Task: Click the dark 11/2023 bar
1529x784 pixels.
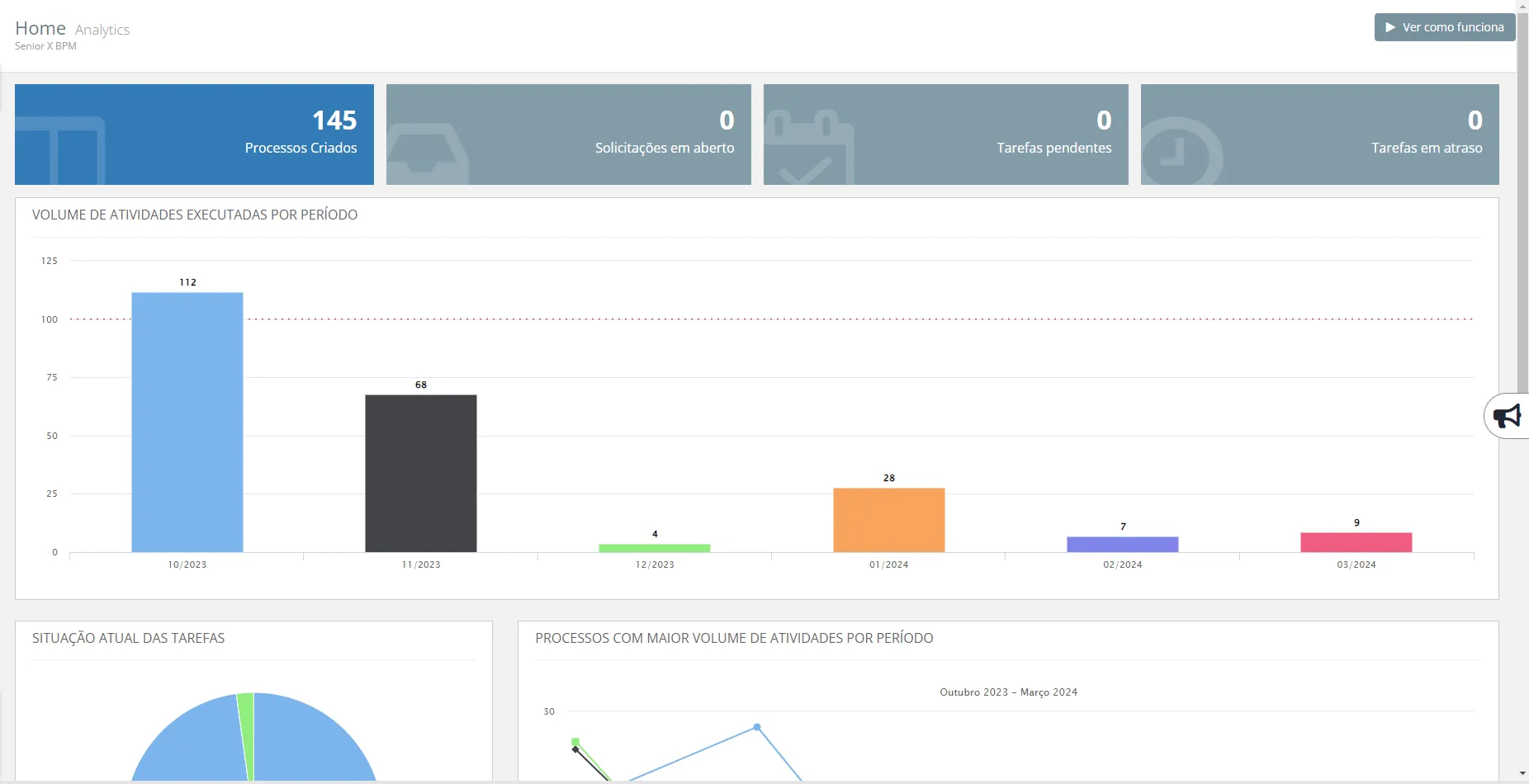Action: coord(421,473)
